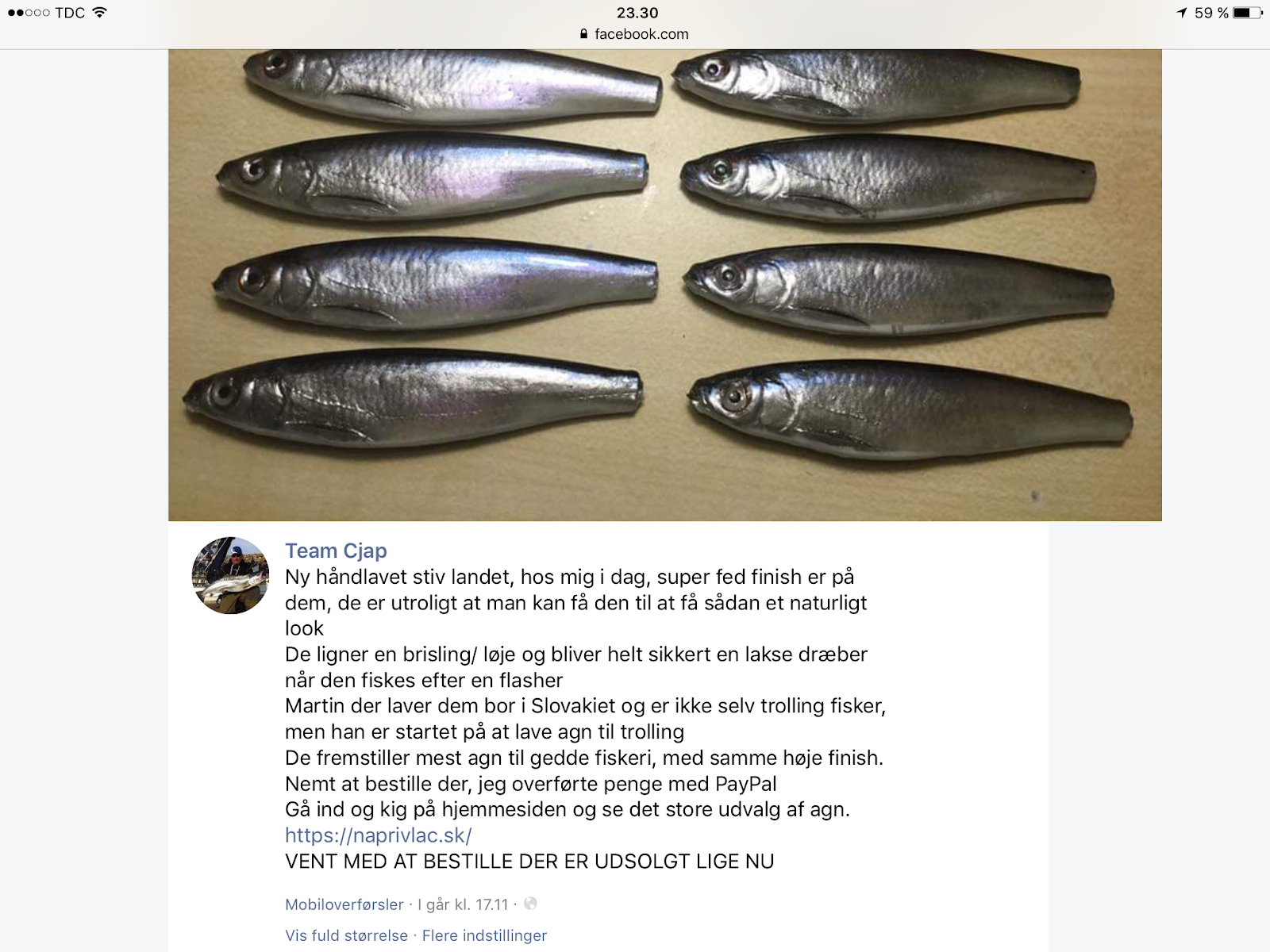Tap the TDC carrier signal dots
The width and height of the screenshot is (1270, 952).
29,13
